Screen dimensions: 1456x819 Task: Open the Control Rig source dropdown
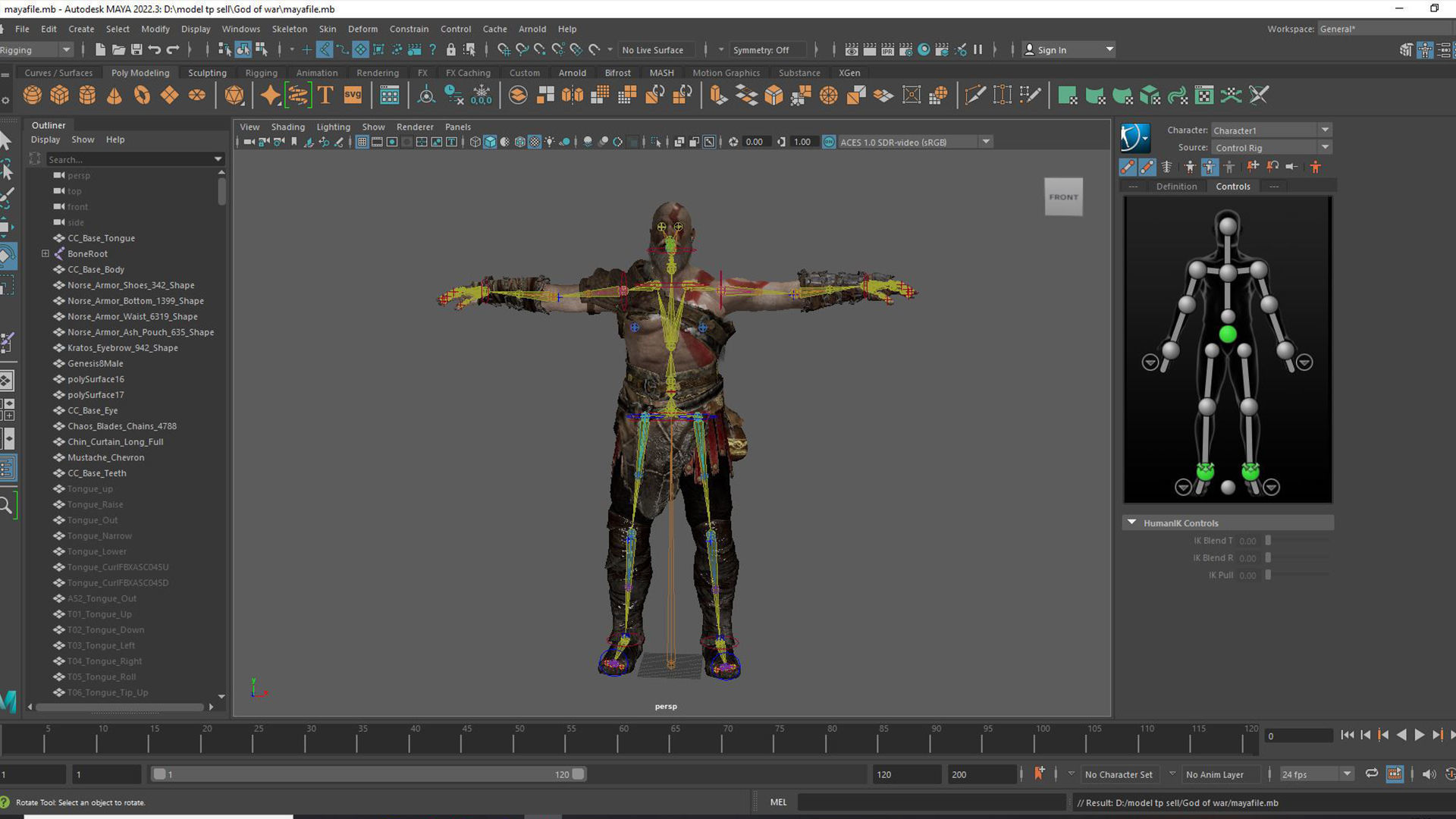coord(1271,148)
